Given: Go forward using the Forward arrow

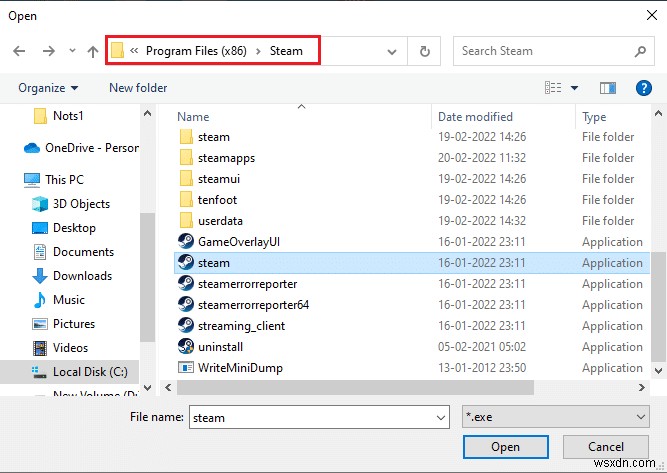Looking at the screenshot, I should 48,51.
